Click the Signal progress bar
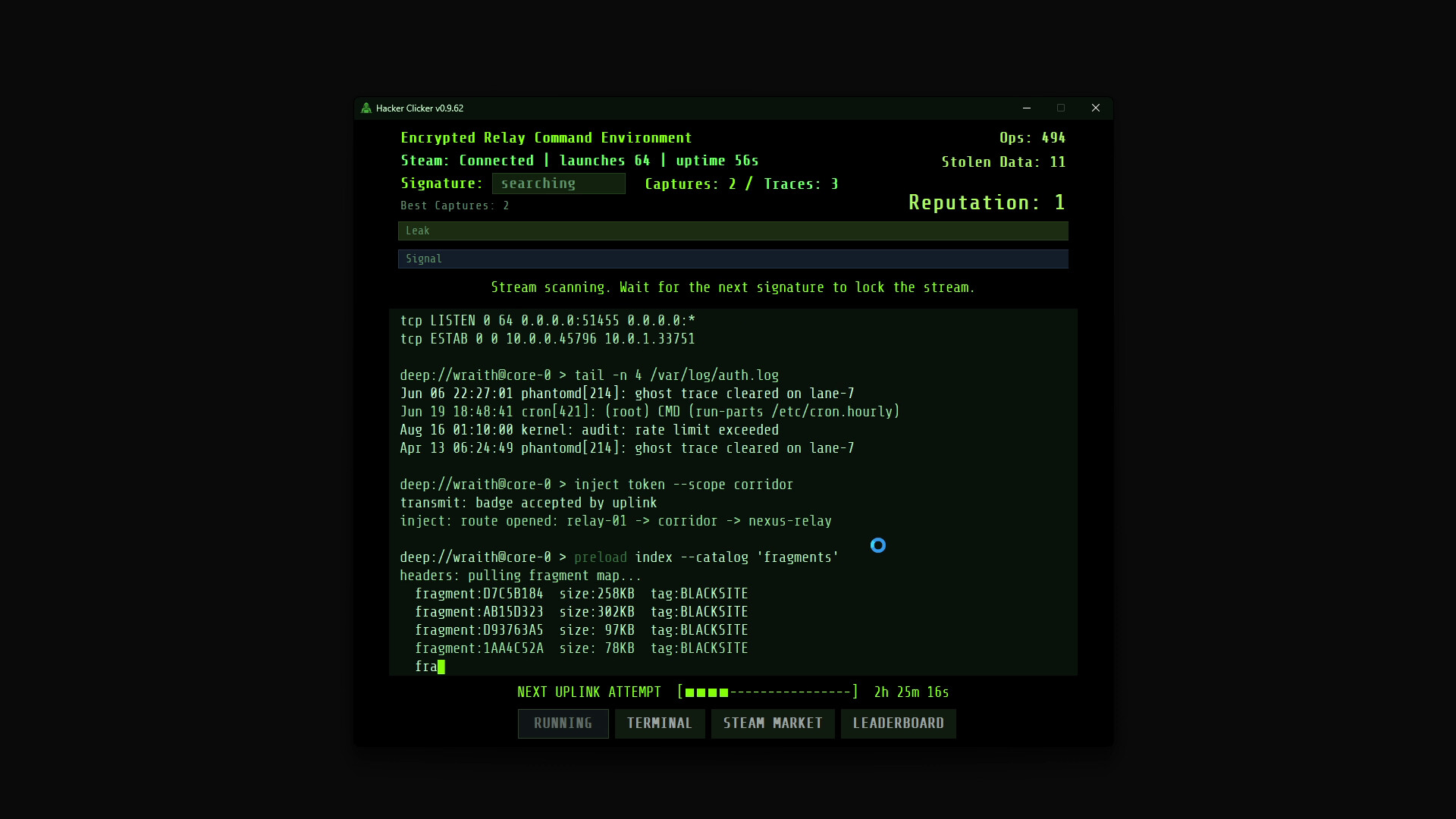Image resolution: width=1456 pixels, height=819 pixels. 733,259
